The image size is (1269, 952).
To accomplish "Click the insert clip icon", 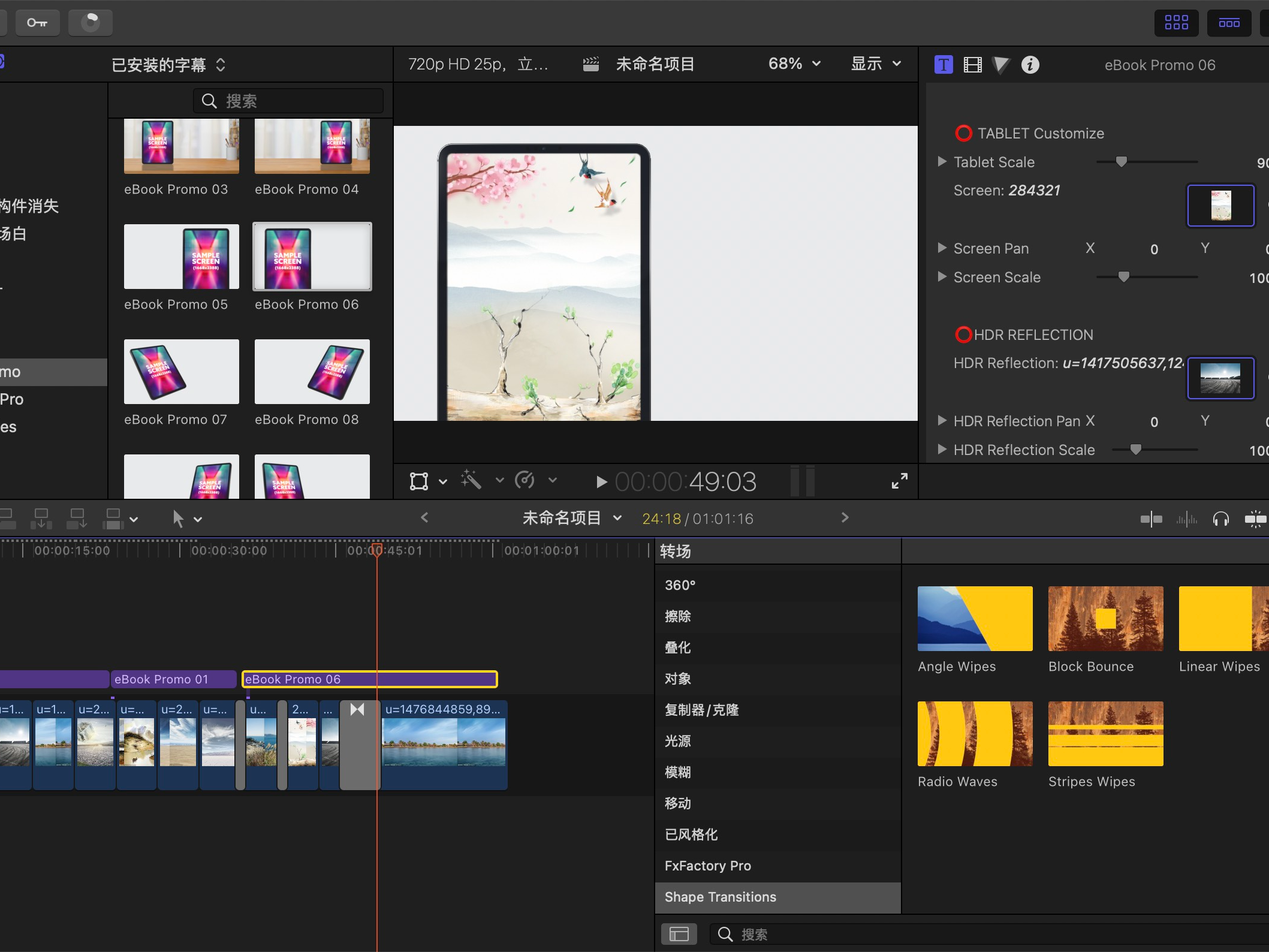I will tap(41, 519).
